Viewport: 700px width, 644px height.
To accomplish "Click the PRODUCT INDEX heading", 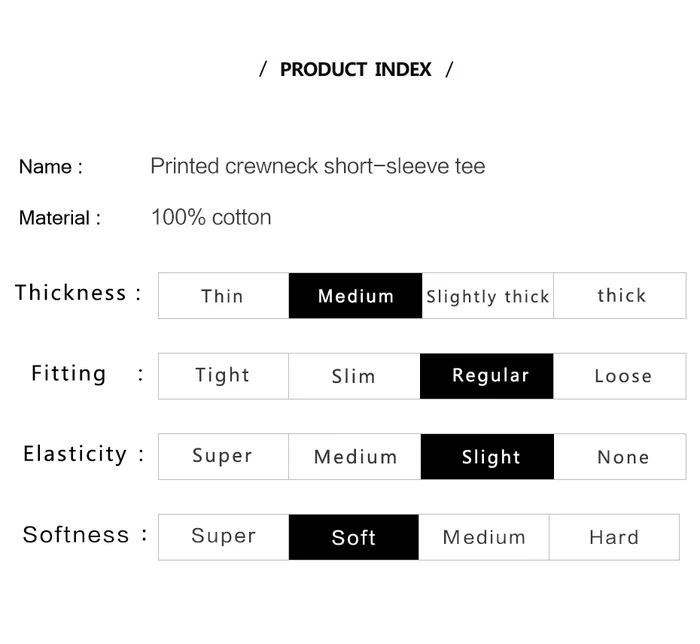I will click(355, 70).
